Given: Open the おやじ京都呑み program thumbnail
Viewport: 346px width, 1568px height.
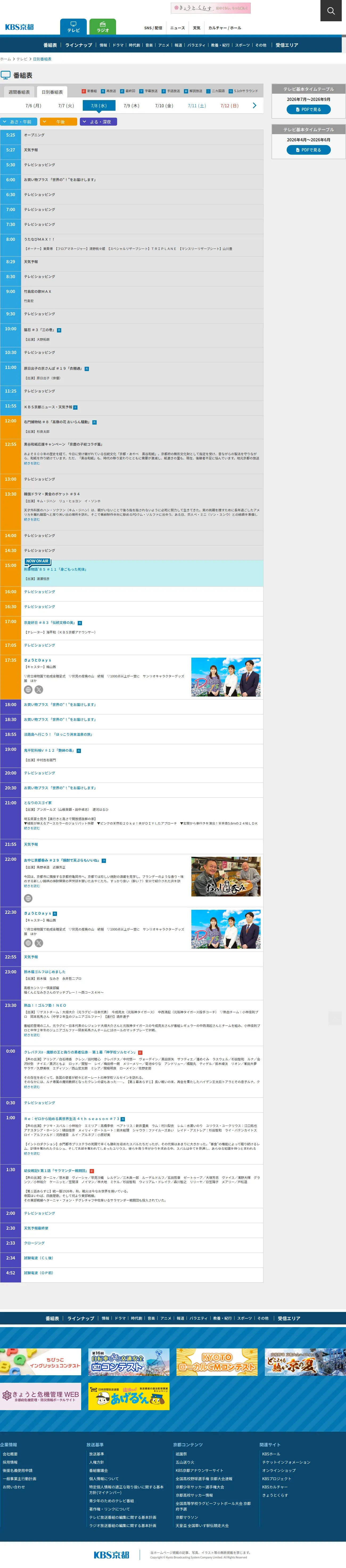Looking at the screenshot, I should [x=226, y=876].
